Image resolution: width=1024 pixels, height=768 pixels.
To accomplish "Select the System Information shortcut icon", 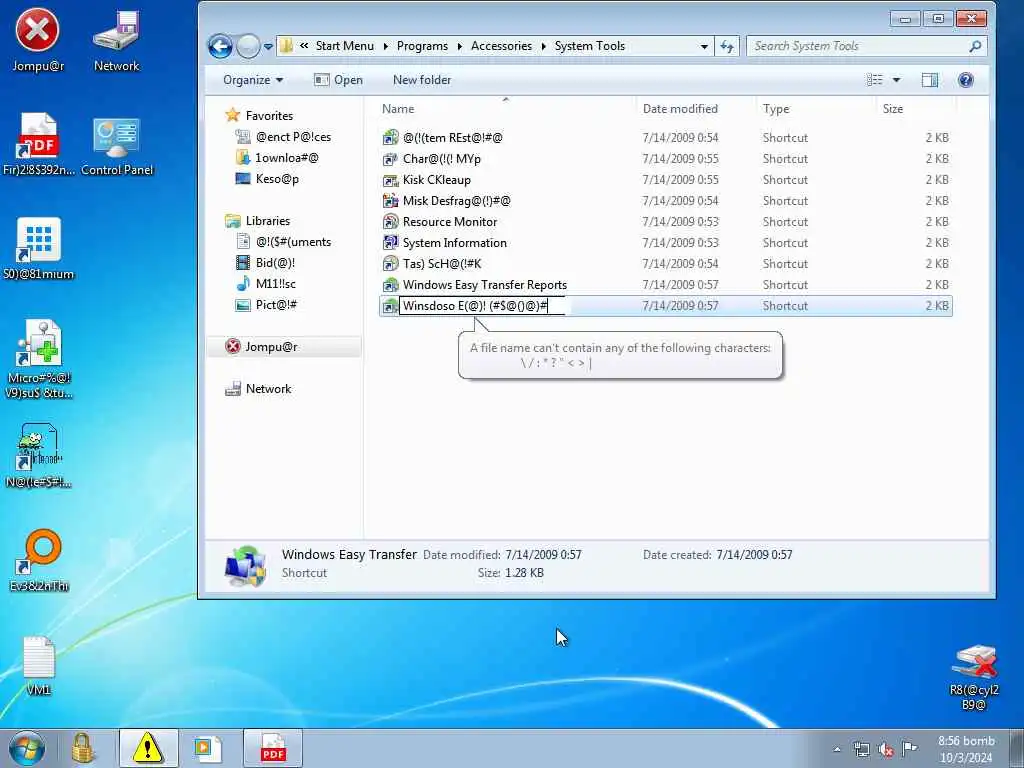I will (391, 242).
